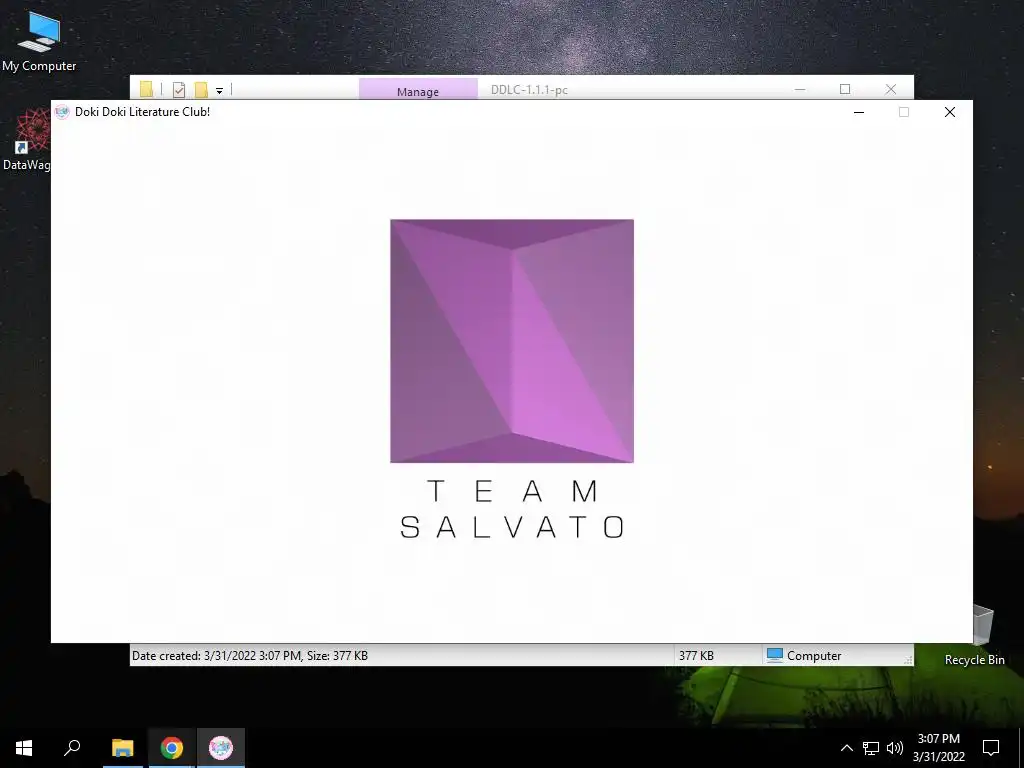This screenshot has height=768, width=1024.
Task: Open taskbar search magnifier
Action: click(72, 748)
